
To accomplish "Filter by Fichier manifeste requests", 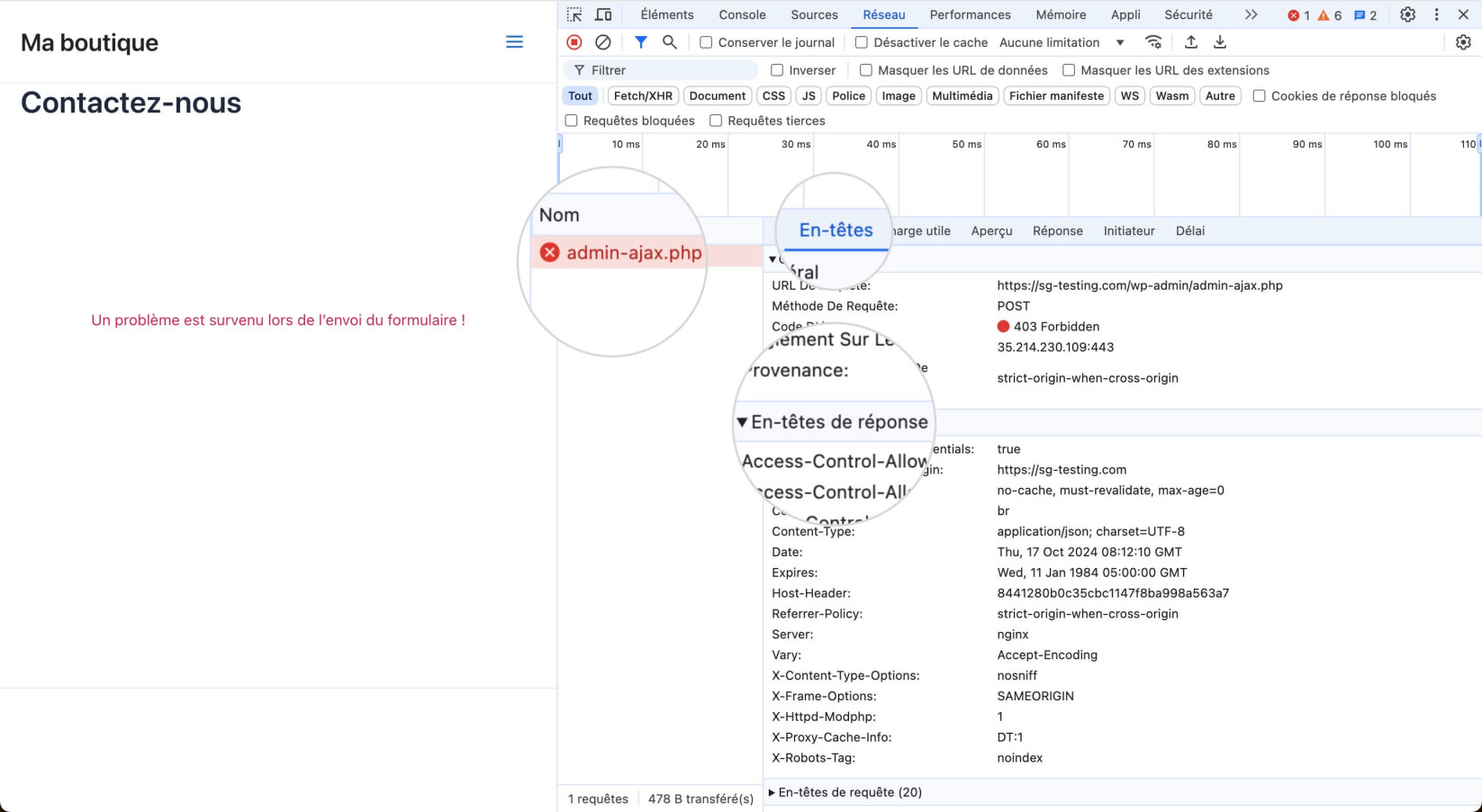I will [x=1056, y=95].
